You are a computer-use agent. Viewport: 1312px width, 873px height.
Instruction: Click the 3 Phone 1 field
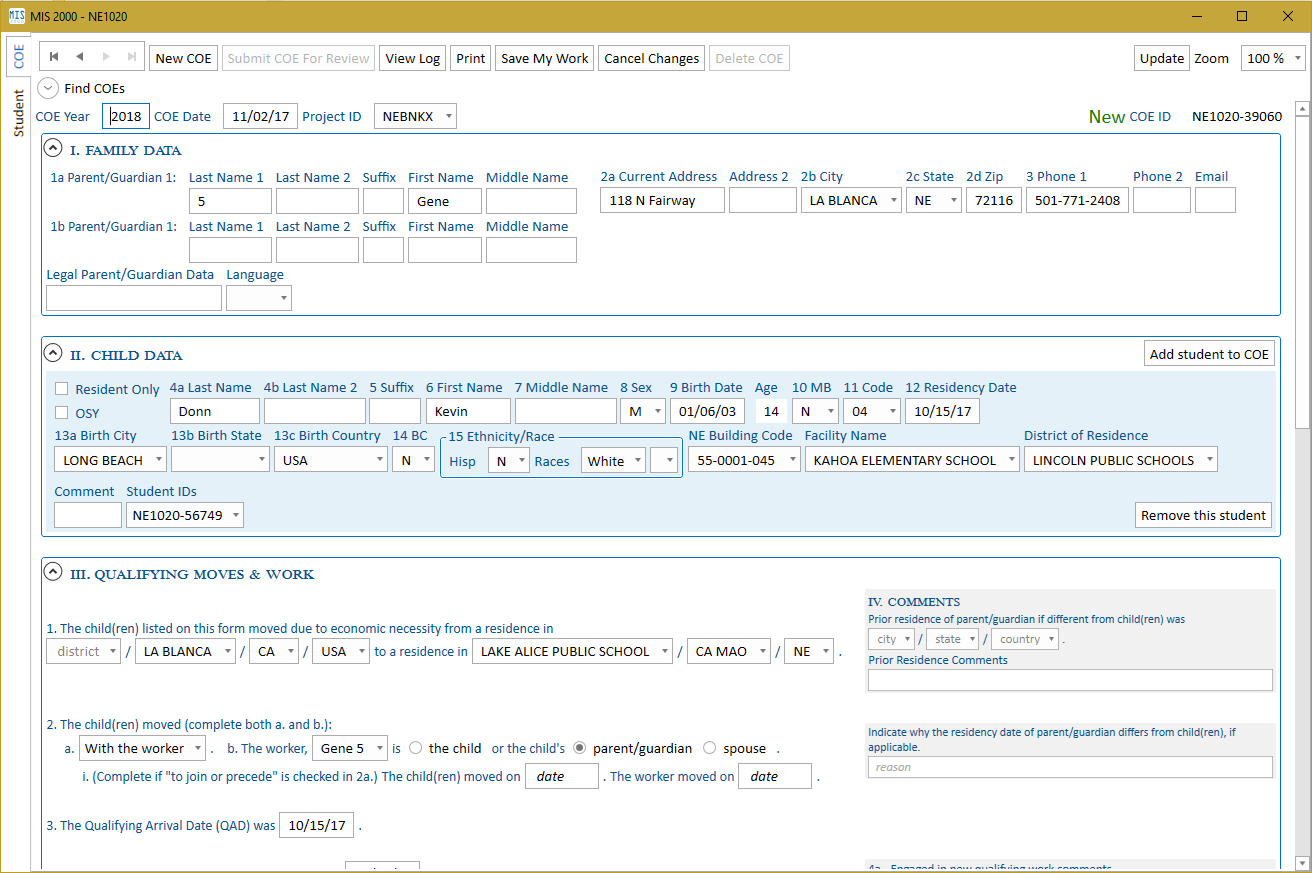pyautogui.click(x=1077, y=200)
